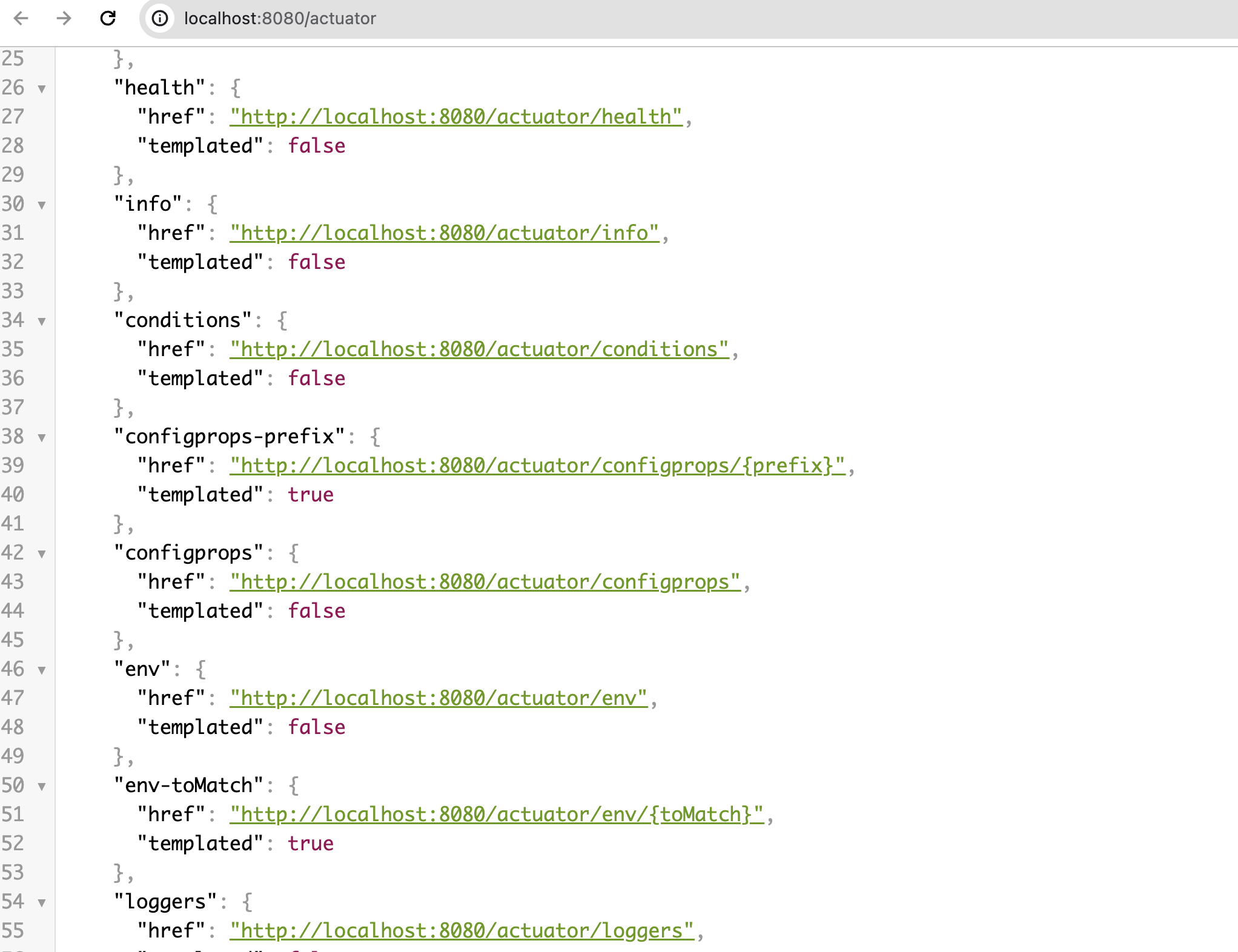Collapse the "conditions" JSON node
This screenshot has height=952, width=1238.
pyautogui.click(x=42, y=322)
